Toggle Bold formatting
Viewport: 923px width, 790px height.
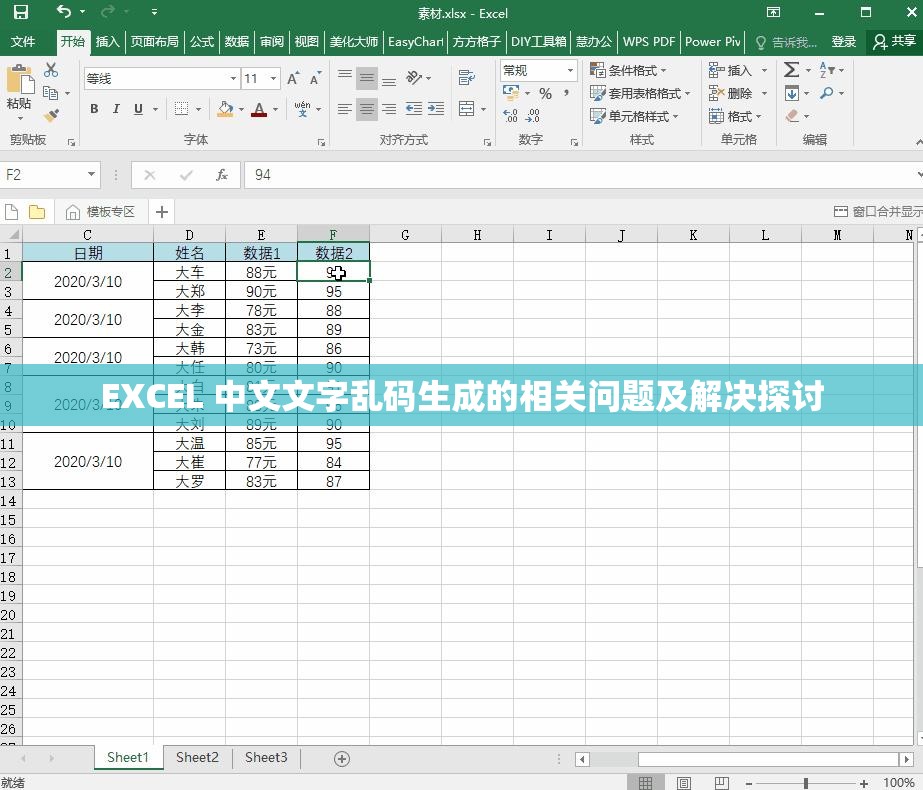coord(94,109)
